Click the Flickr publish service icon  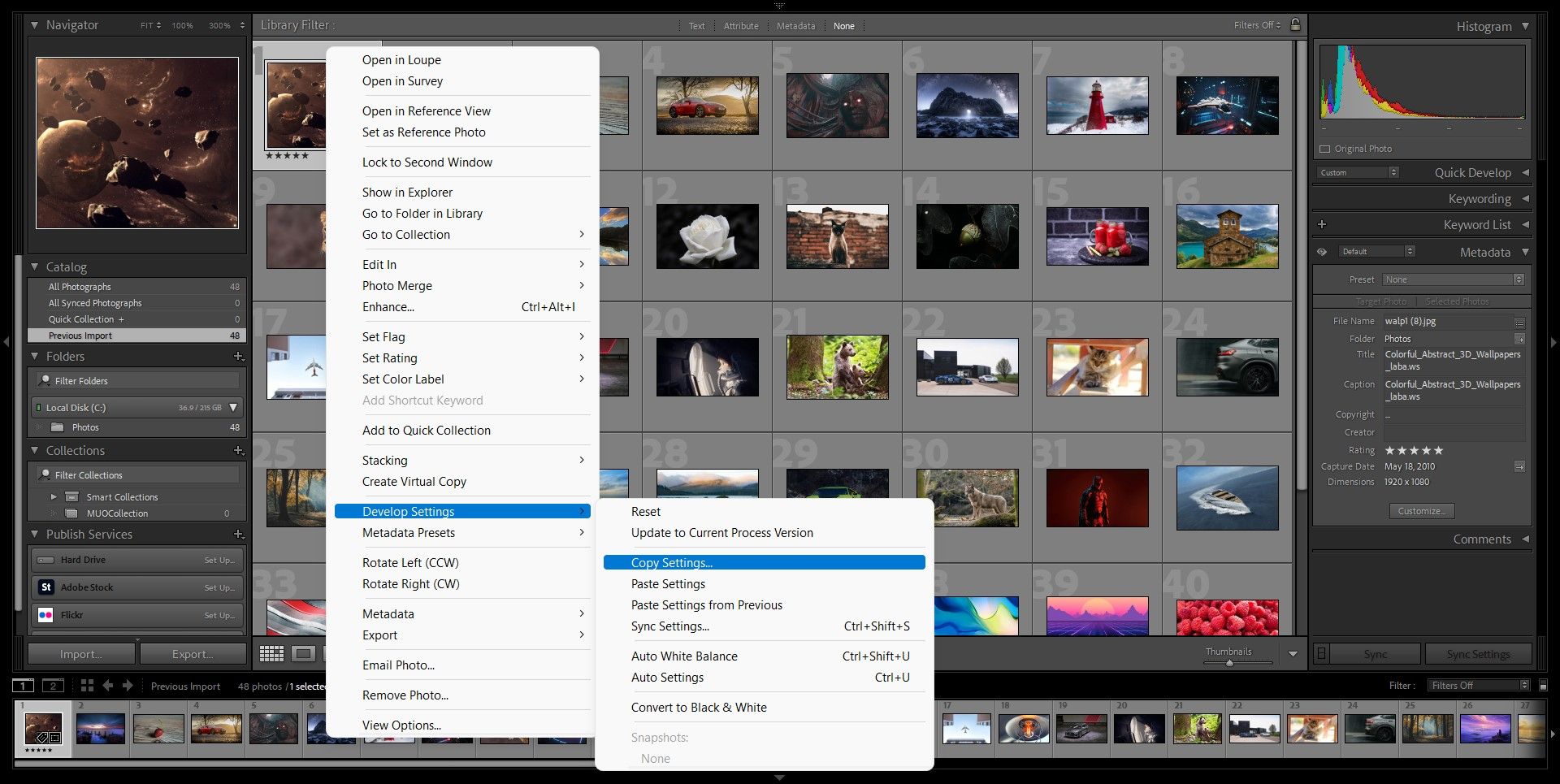(46, 615)
